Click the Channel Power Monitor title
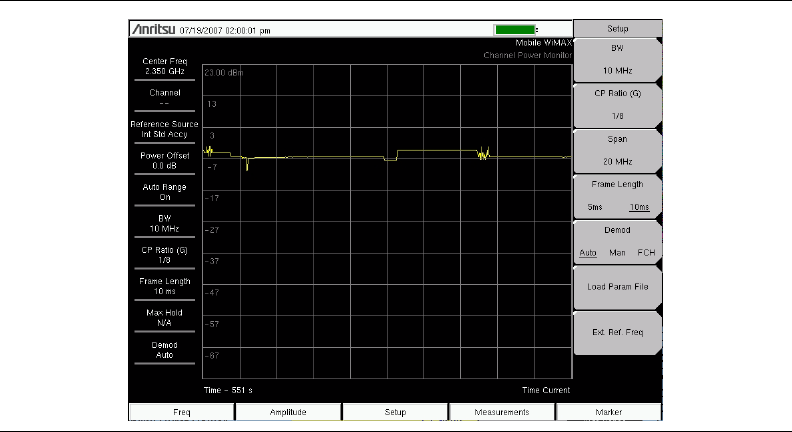This screenshot has width=792, height=432. [527, 55]
